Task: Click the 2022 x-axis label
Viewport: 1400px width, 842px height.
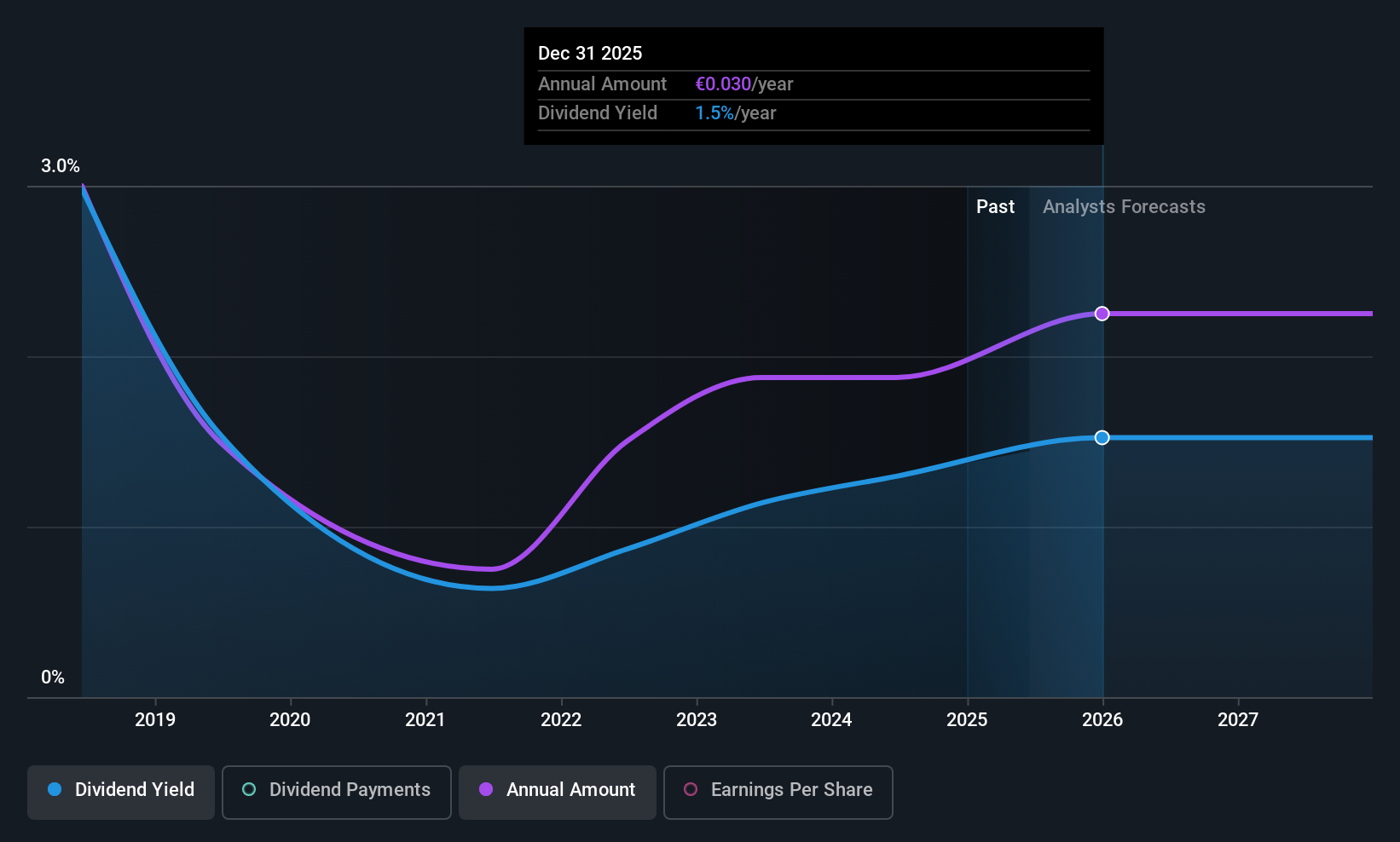Action: coord(561,720)
